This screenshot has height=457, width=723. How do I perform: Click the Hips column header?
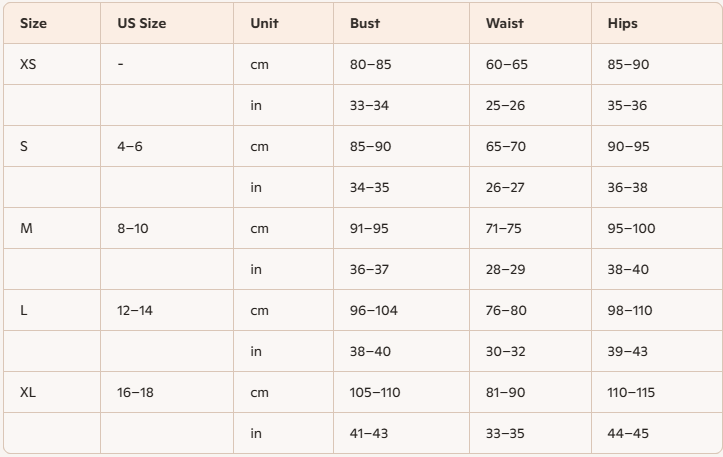[622, 23]
